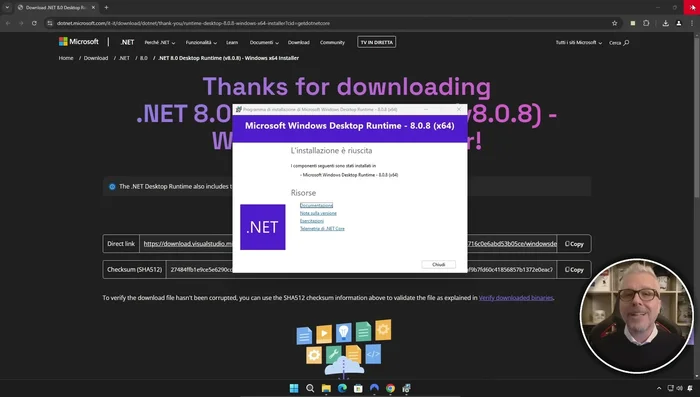Click the info icon beside the Desktop Runtime note
Screen dimensions: 700x397
click(x=112, y=187)
